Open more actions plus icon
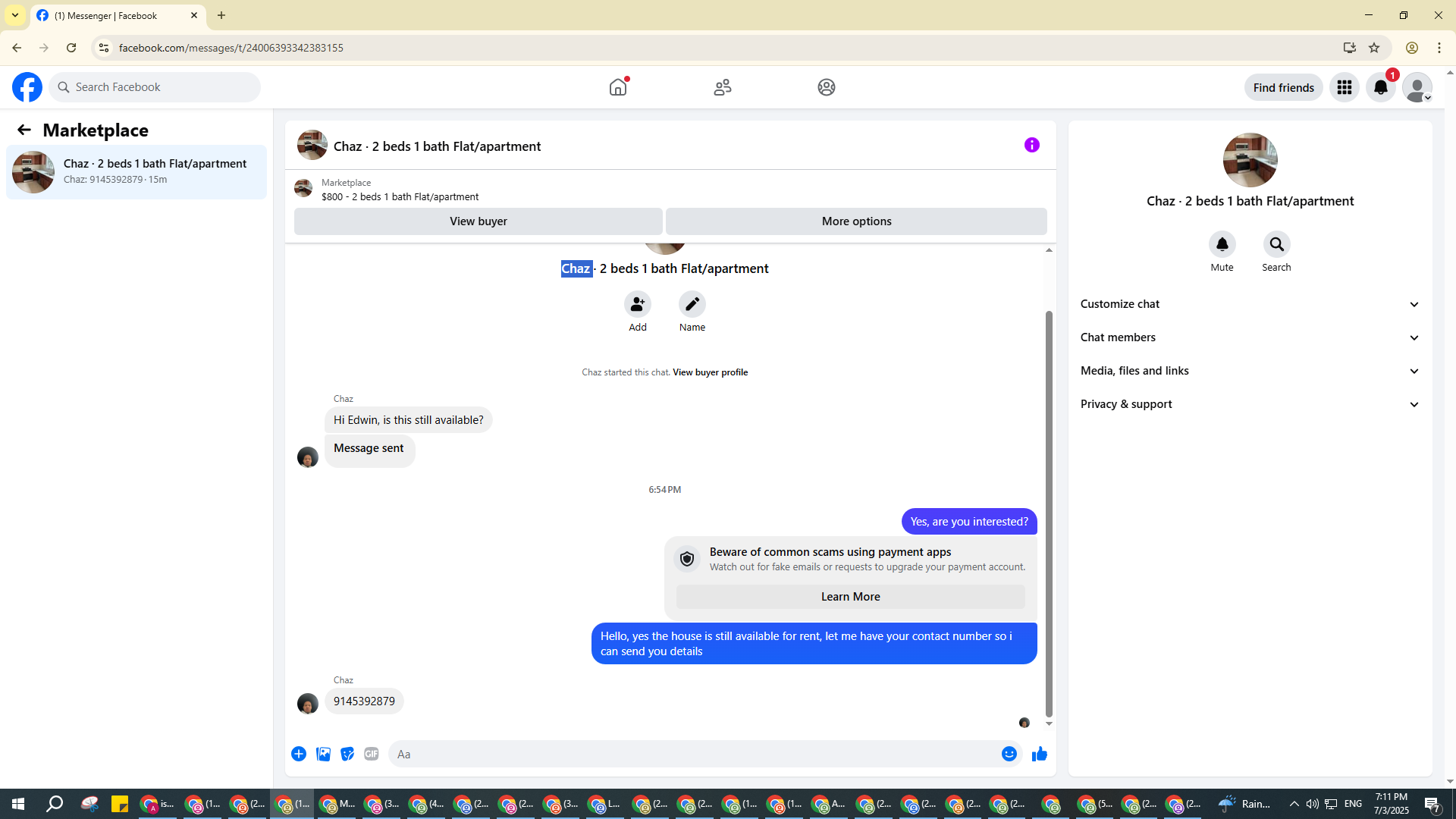The image size is (1456, 819). (299, 754)
